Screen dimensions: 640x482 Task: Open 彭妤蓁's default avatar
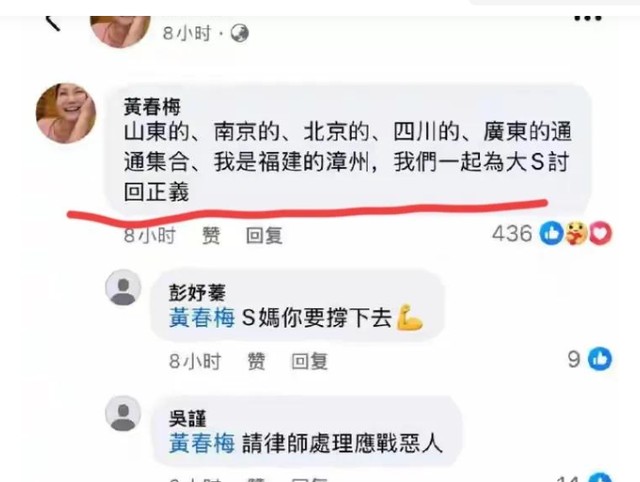click(123, 287)
